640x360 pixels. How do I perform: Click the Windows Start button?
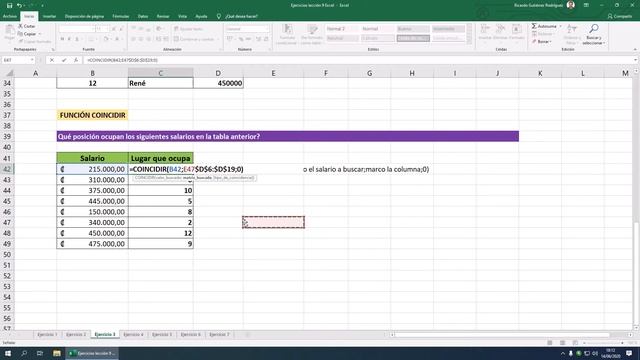[8, 353]
